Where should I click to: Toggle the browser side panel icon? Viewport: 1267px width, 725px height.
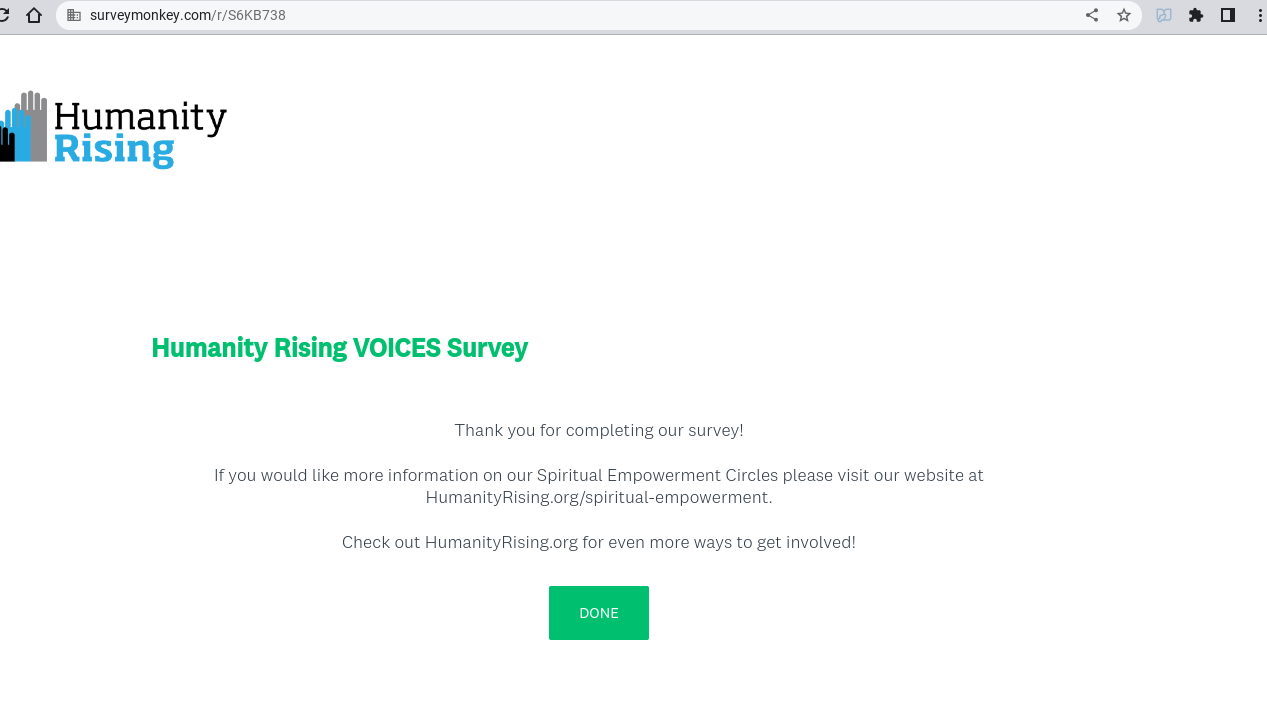tap(1228, 15)
